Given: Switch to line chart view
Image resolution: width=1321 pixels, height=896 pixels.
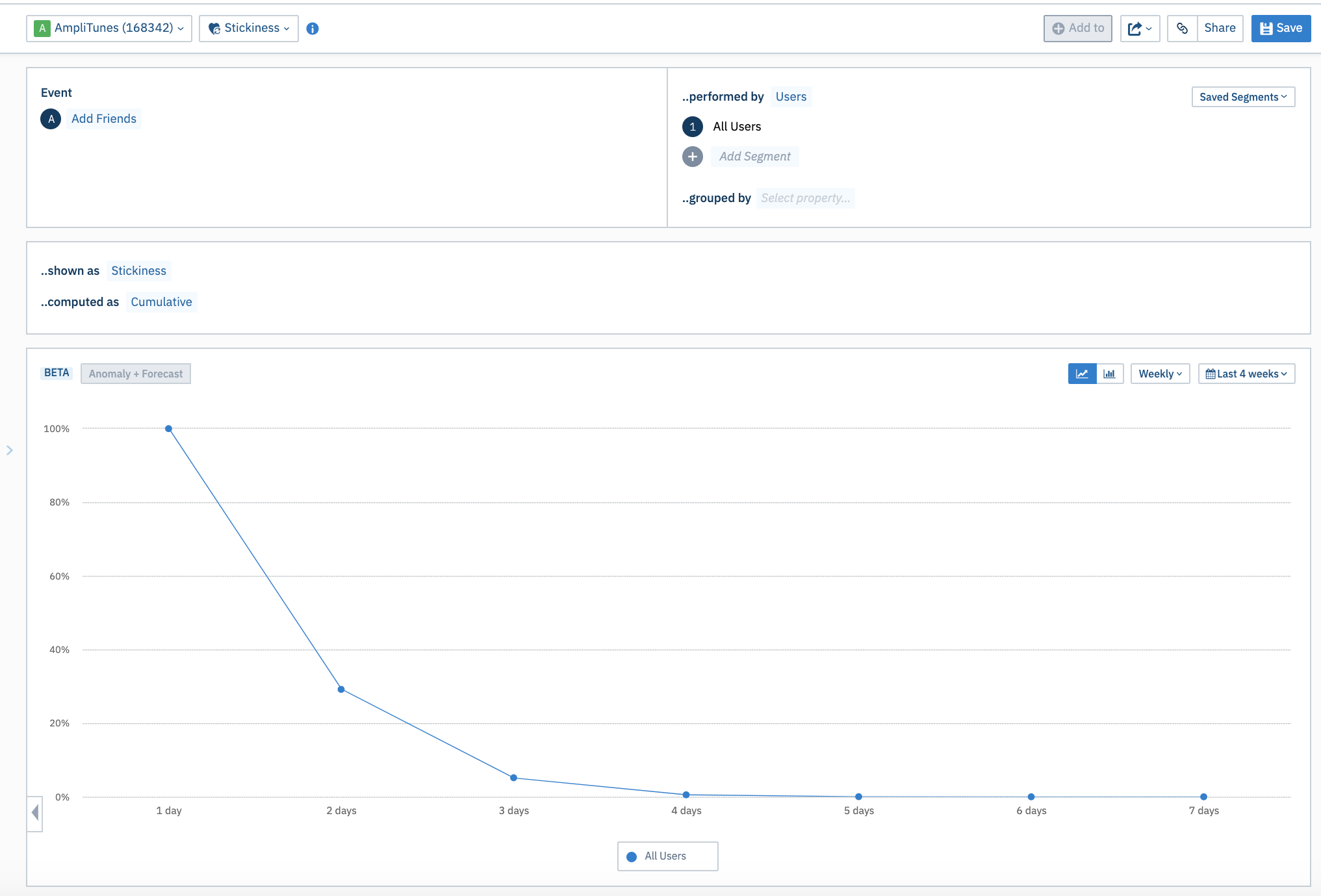Looking at the screenshot, I should 1082,374.
